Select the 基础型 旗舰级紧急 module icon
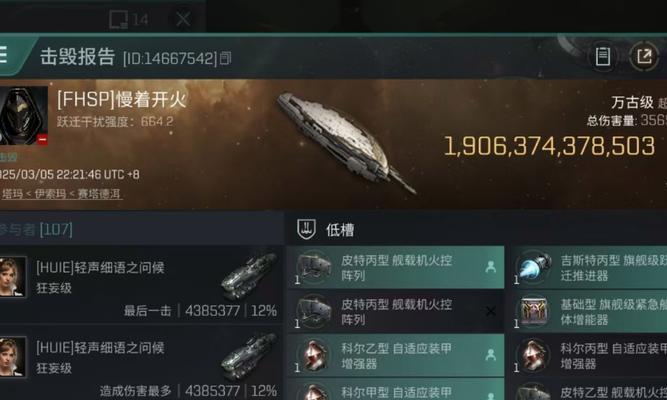Viewport: 667px width, 400px height. click(x=533, y=312)
